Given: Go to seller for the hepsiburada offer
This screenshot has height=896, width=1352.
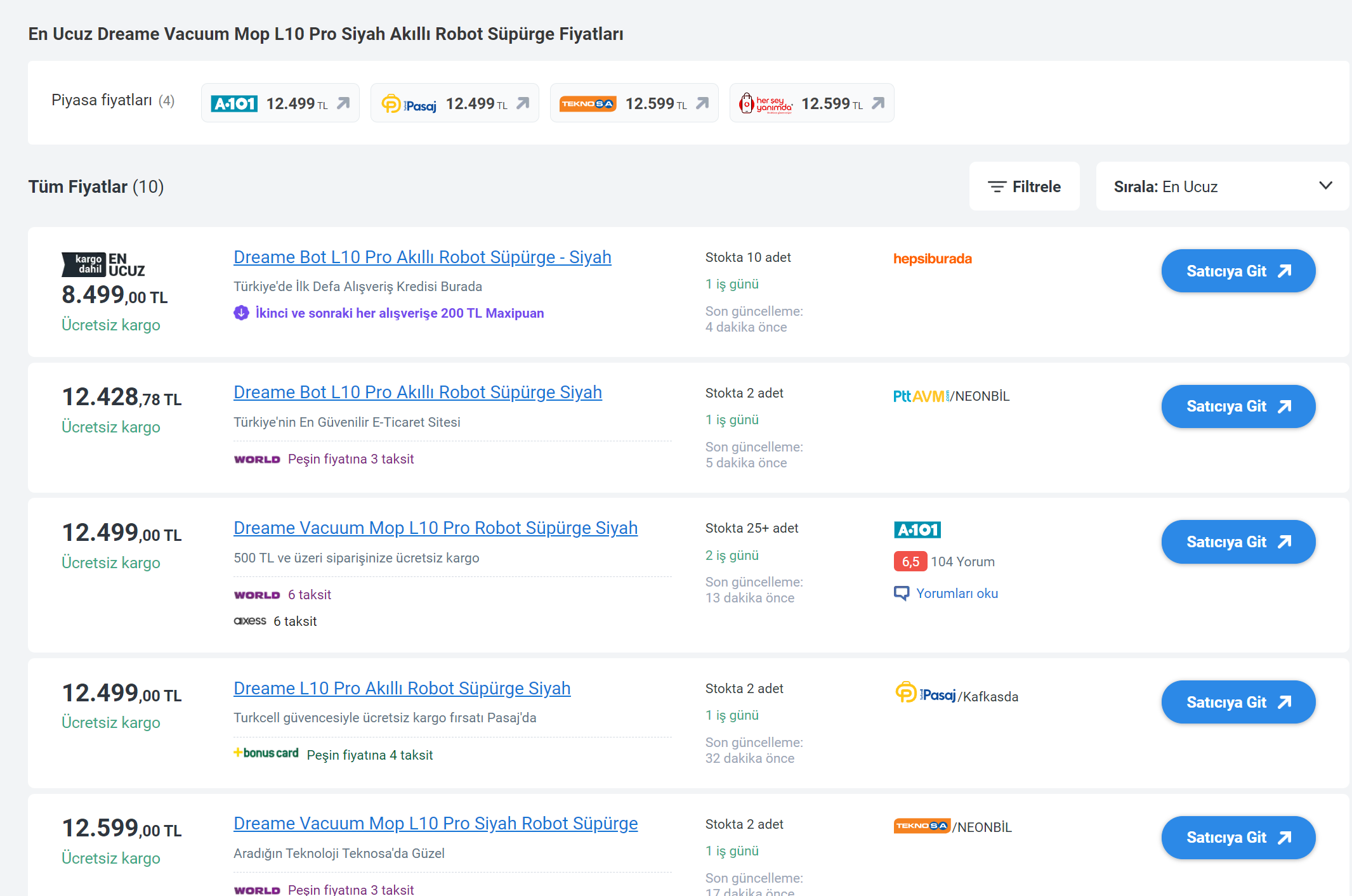Looking at the screenshot, I should pos(1238,271).
